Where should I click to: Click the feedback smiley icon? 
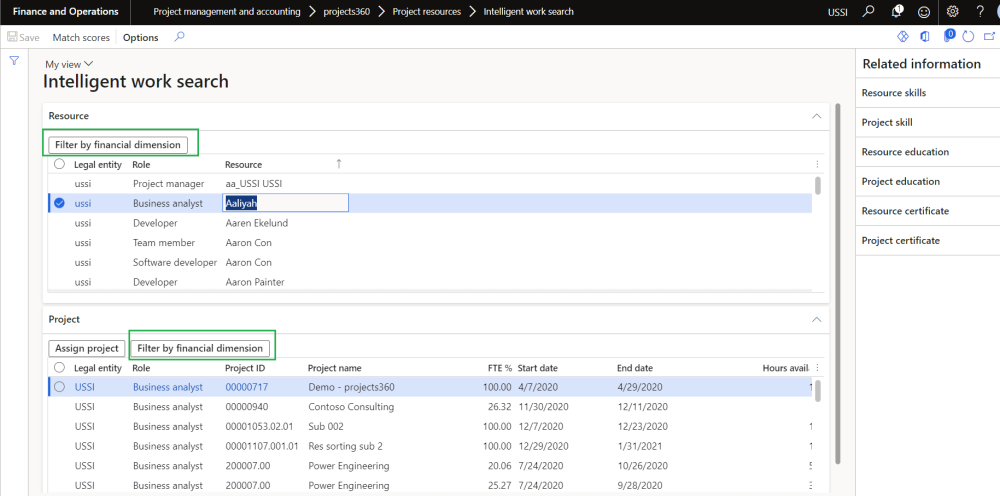tap(924, 12)
